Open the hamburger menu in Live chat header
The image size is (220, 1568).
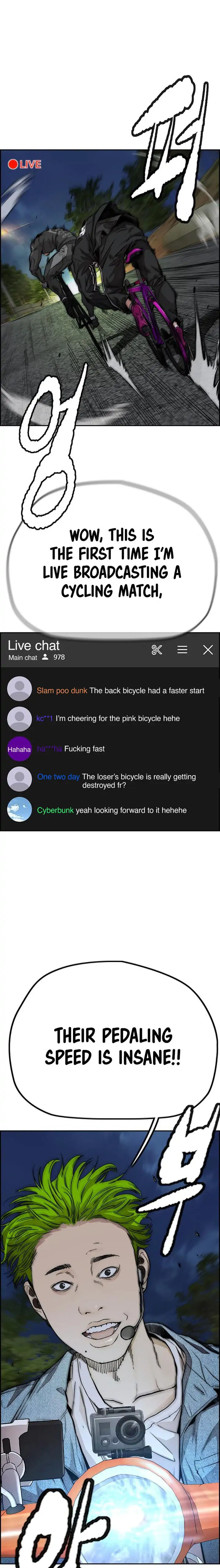point(182,650)
